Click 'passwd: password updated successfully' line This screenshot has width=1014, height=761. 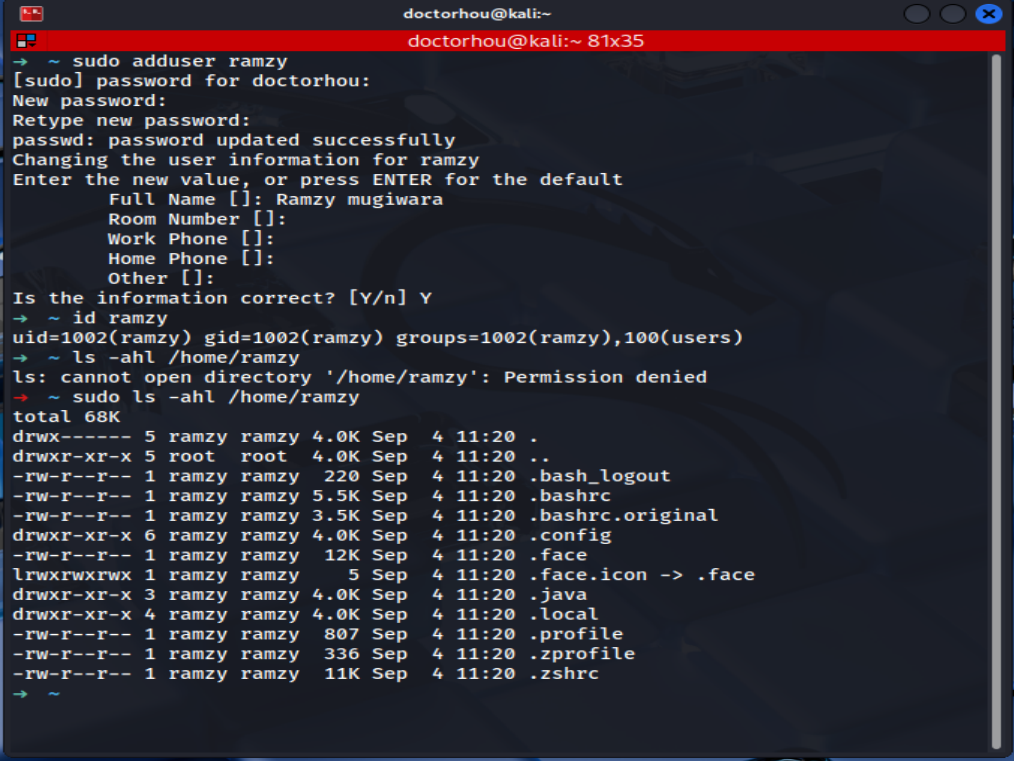pyautogui.click(x=234, y=140)
